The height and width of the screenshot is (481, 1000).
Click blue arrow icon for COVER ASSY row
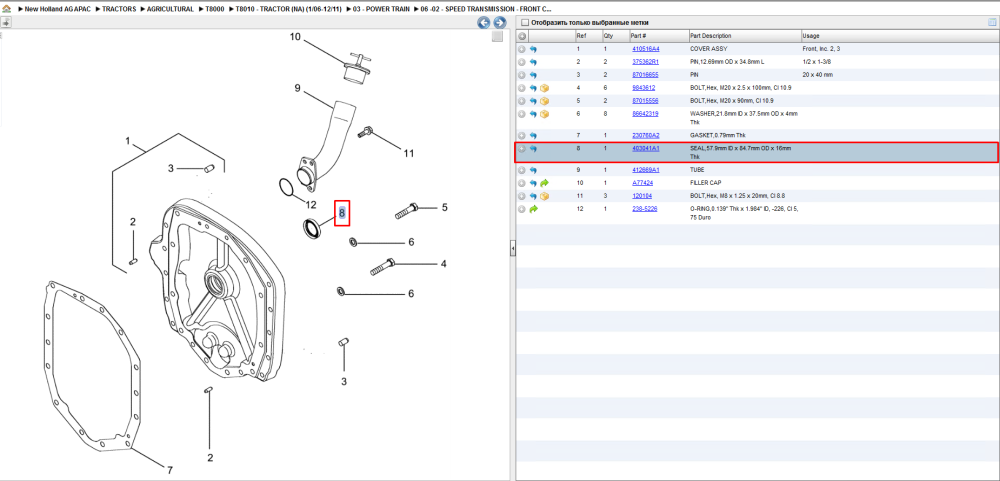(x=533, y=49)
